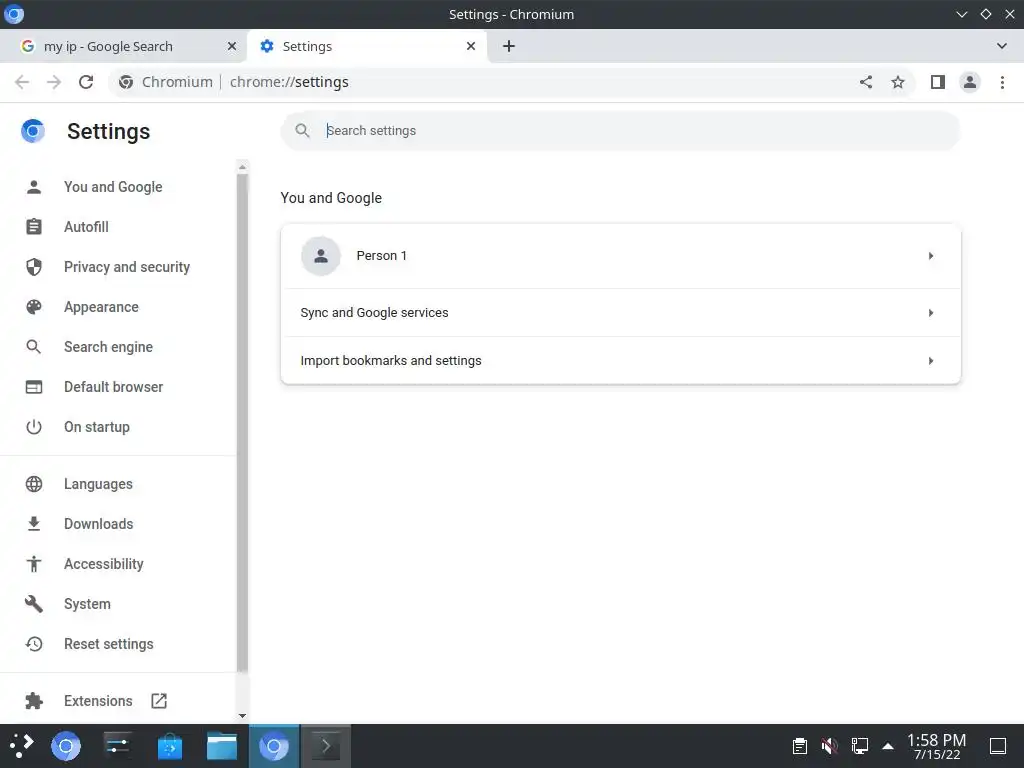
Task: Open Accessibility settings
Action: click(104, 564)
